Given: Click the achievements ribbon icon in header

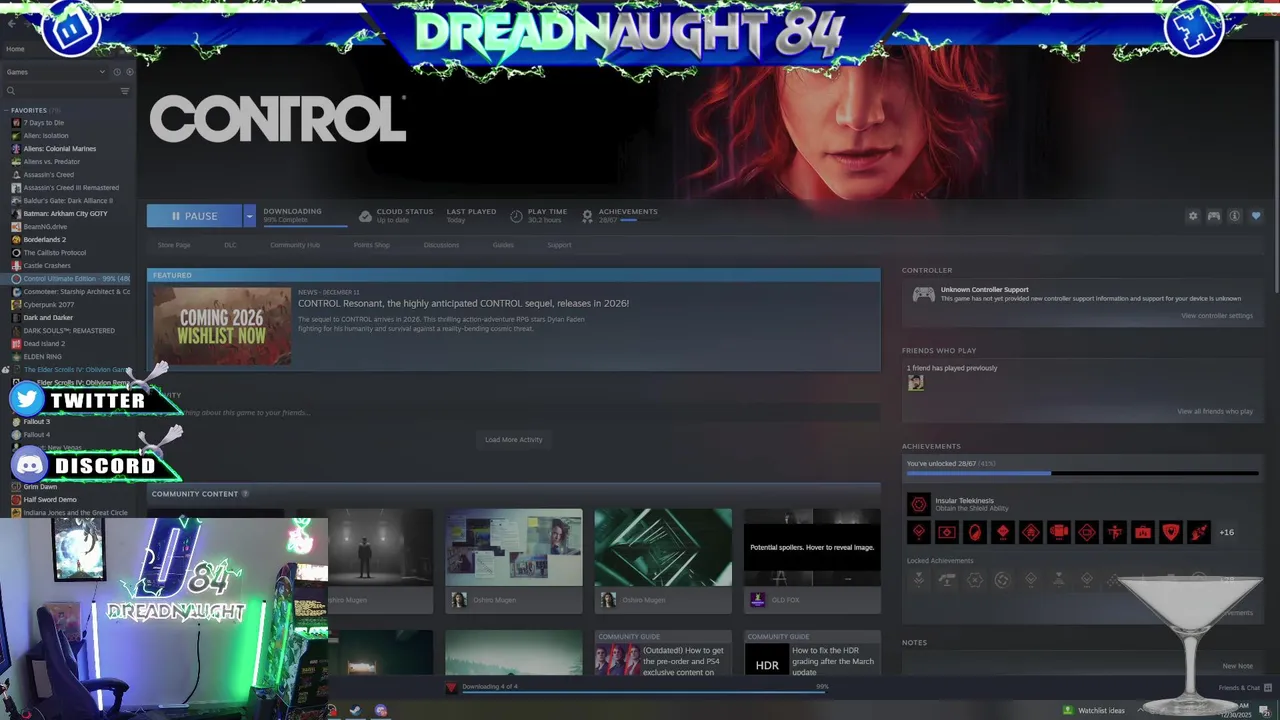Looking at the screenshot, I should click(x=587, y=216).
